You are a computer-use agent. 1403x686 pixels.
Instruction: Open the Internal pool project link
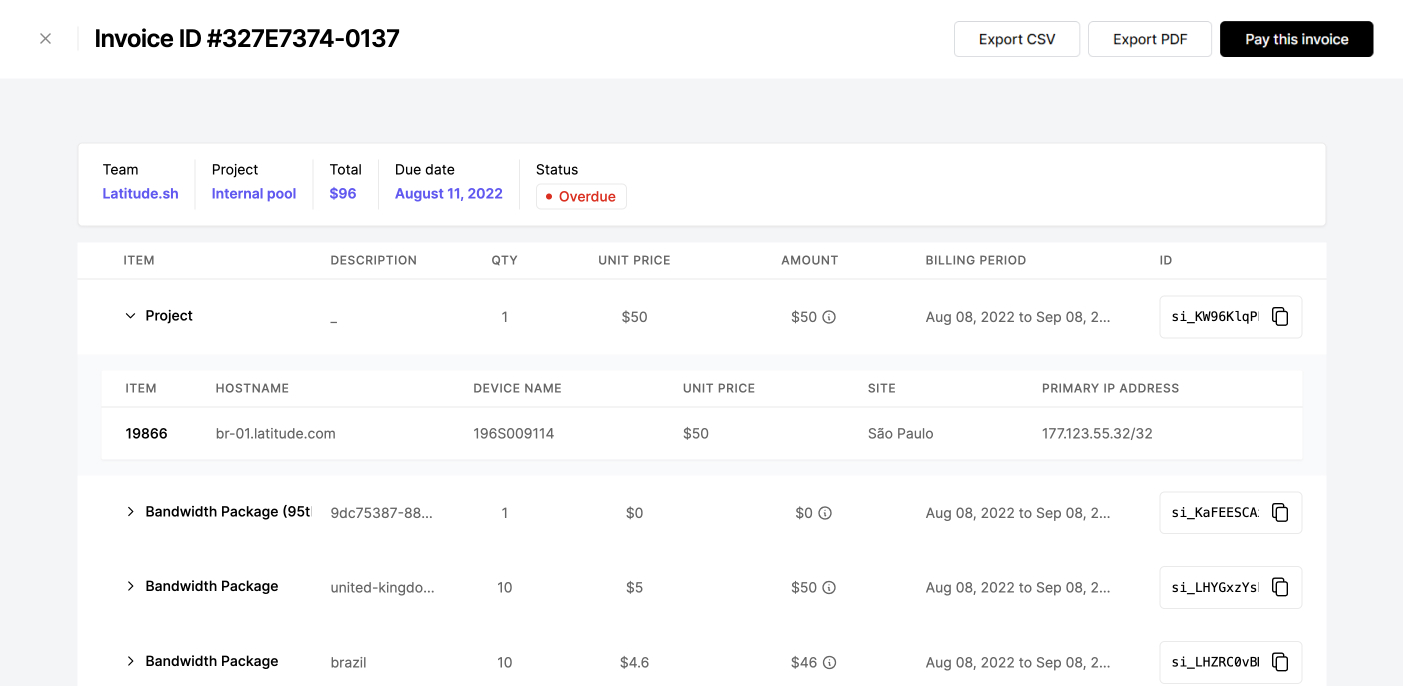254,194
